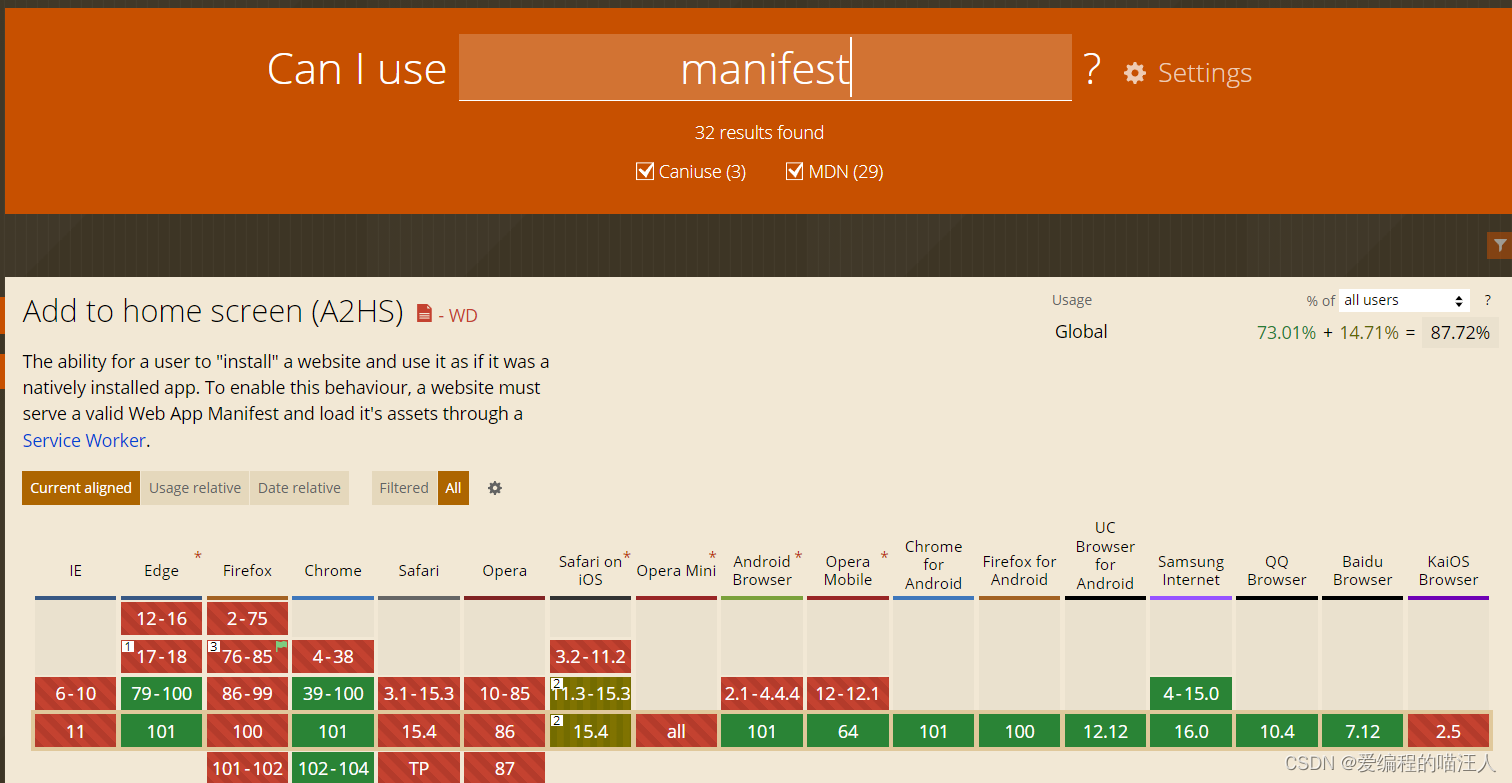Select Android Browser 2.1-4.4.4 cell

point(762,694)
